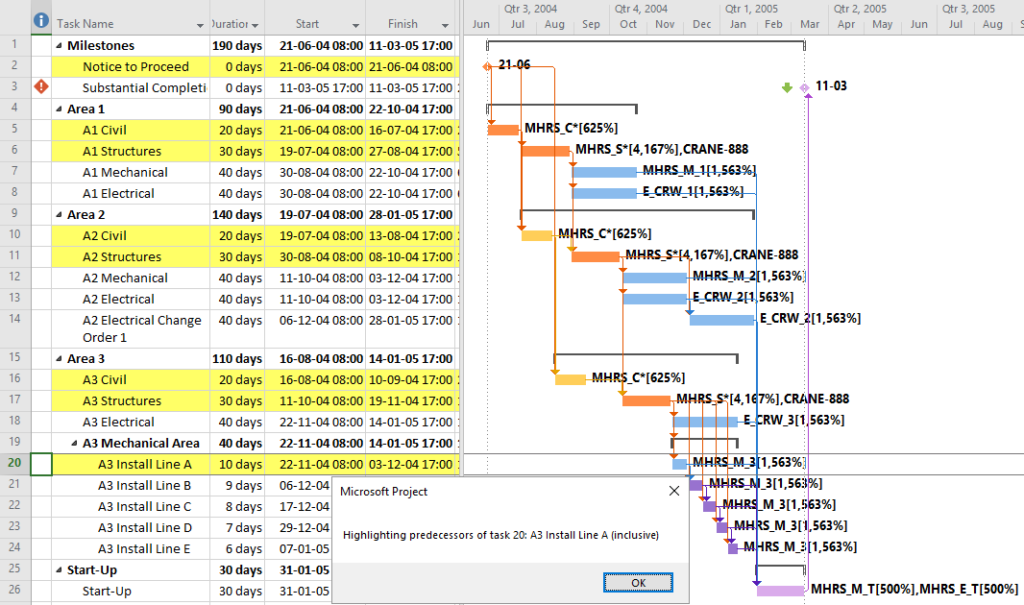Click OK in the Microsoft Project dialog

638,582
